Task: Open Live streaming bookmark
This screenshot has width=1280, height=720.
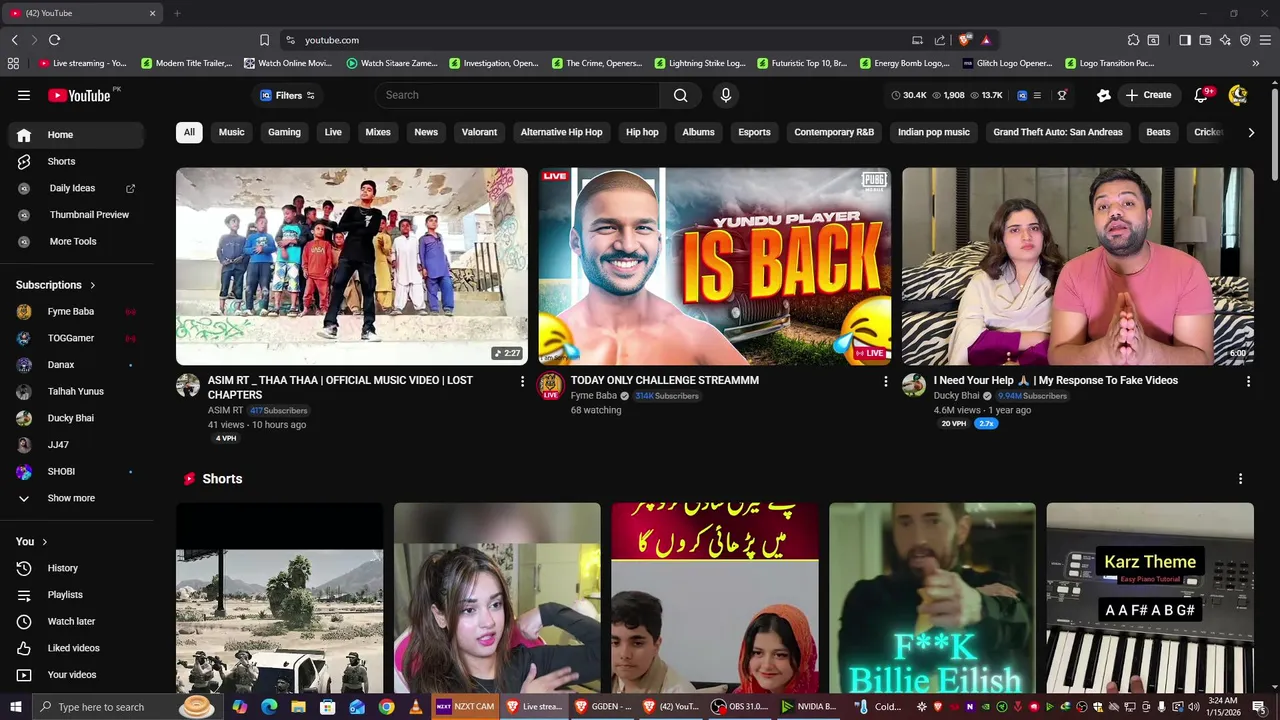Action: [x=82, y=63]
